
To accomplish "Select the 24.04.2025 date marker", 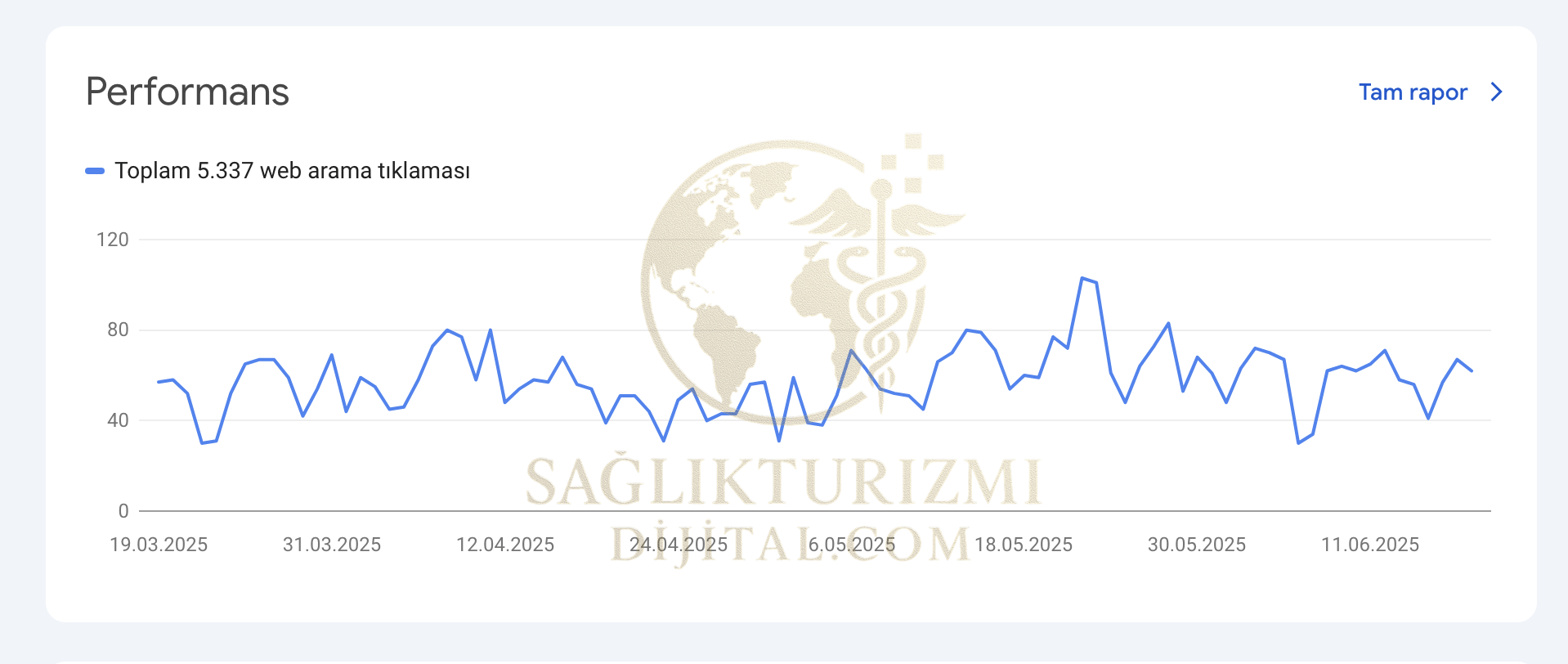I will (x=679, y=545).
